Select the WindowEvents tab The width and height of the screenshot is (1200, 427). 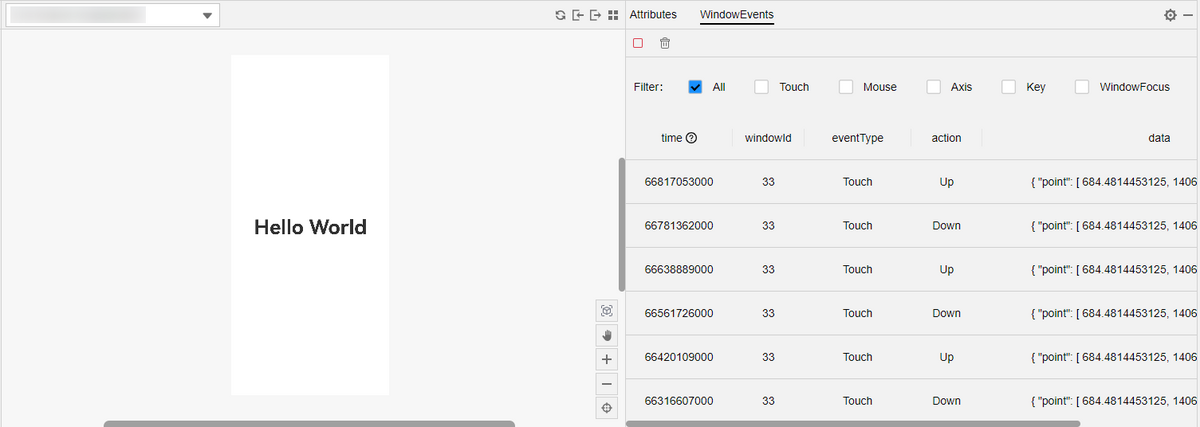coord(736,15)
